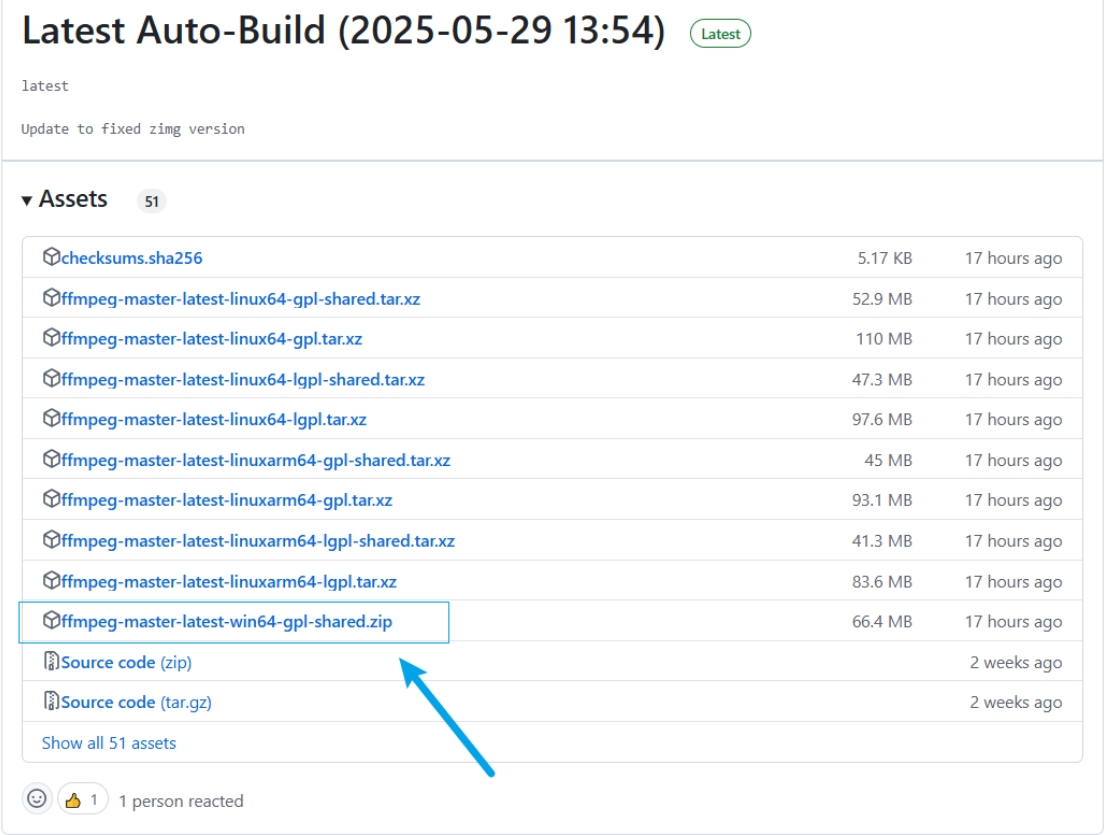
Task: Click the 45 MB file size
Action: [x=888, y=461]
